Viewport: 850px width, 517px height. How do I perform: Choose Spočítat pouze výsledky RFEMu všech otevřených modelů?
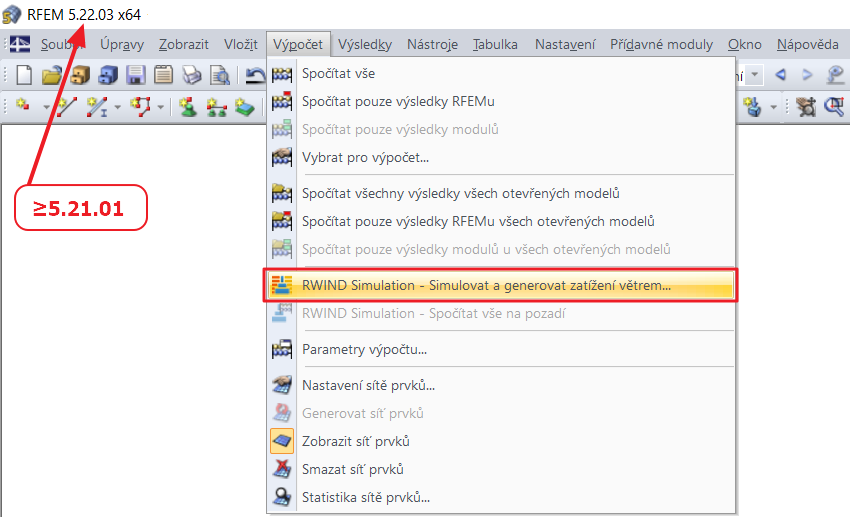pyautogui.click(x=503, y=221)
